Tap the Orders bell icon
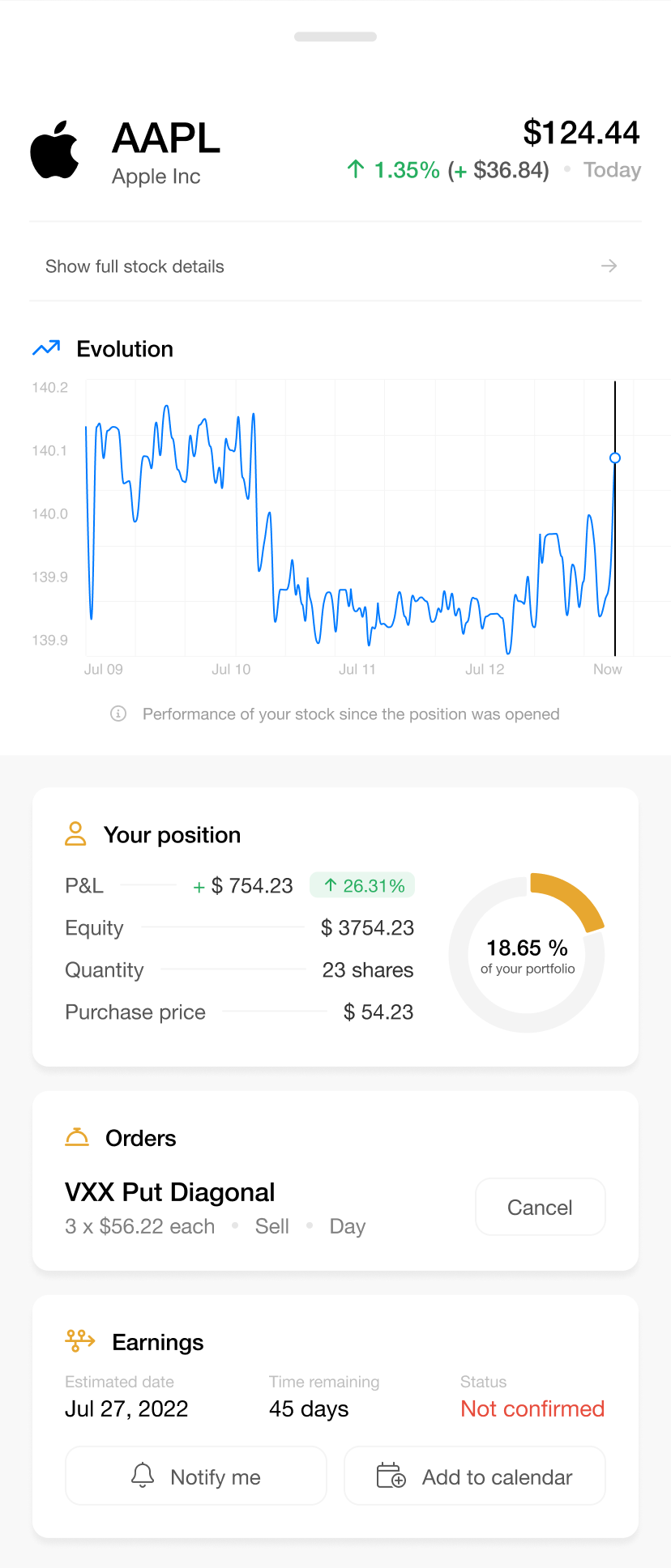This screenshot has height=1568, width=671. click(77, 1137)
